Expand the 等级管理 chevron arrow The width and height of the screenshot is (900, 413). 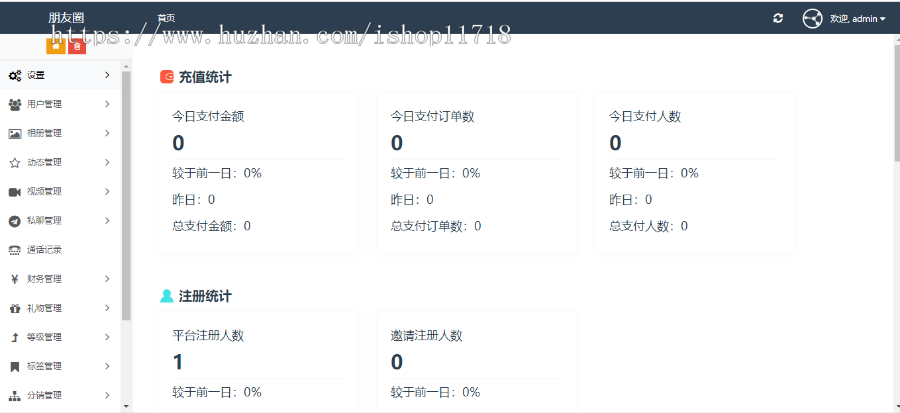(107, 338)
